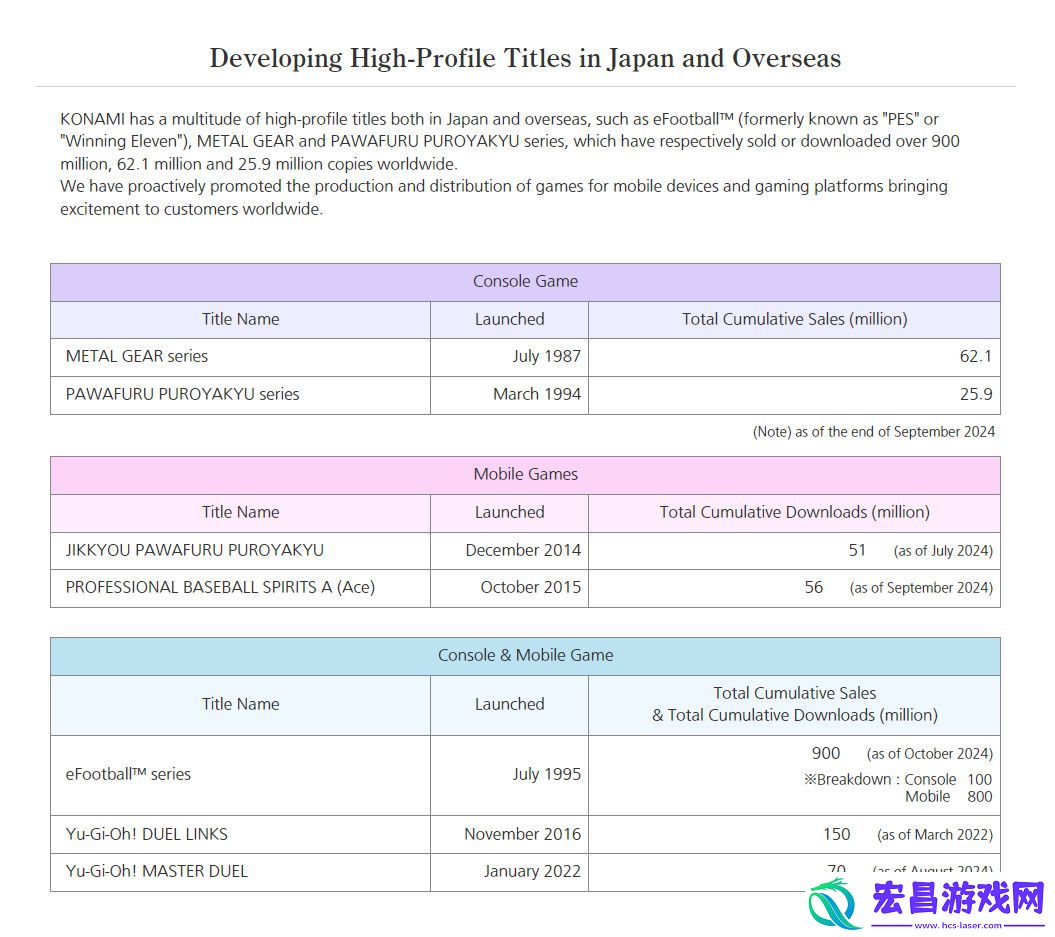The width and height of the screenshot is (1055, 937).
Task: Click 'eFootball™ series' title cell
Action: [240, 775]
